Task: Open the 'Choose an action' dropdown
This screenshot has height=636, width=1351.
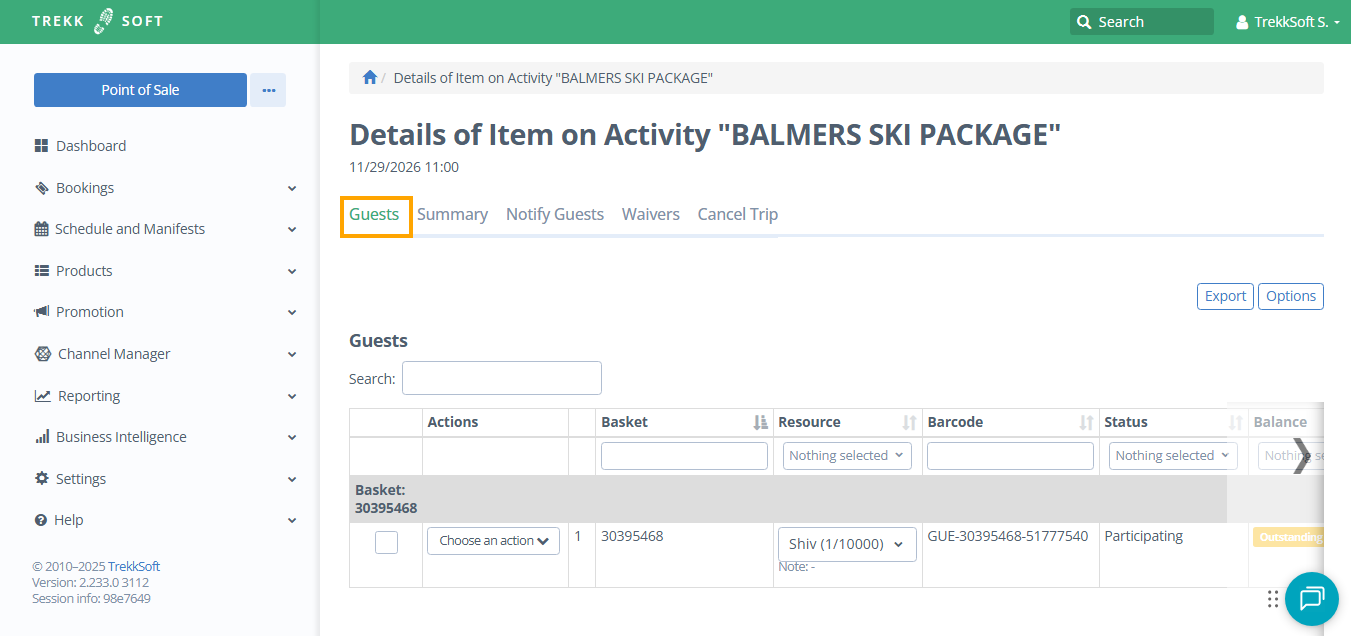Action: 493,541
